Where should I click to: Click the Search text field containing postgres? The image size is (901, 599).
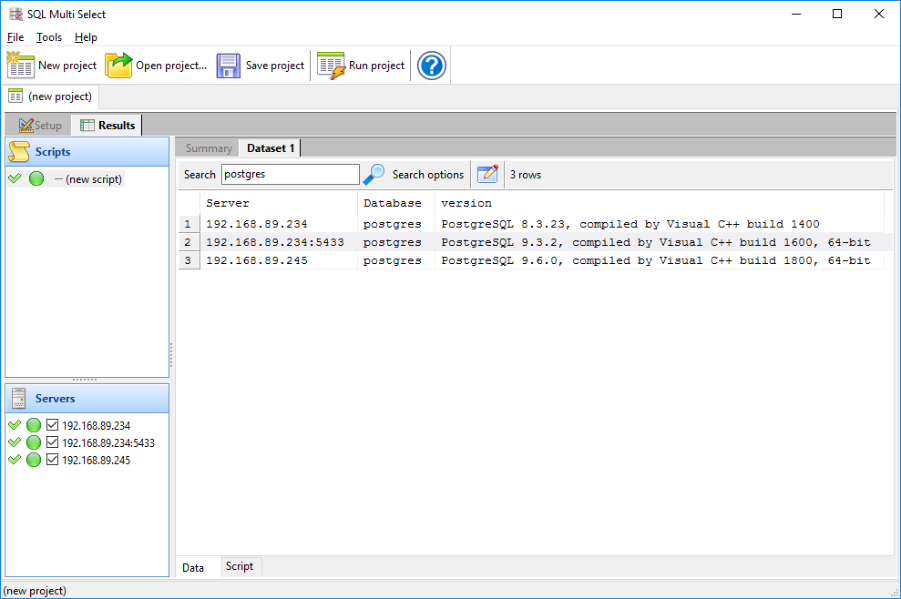click(289, 174)
